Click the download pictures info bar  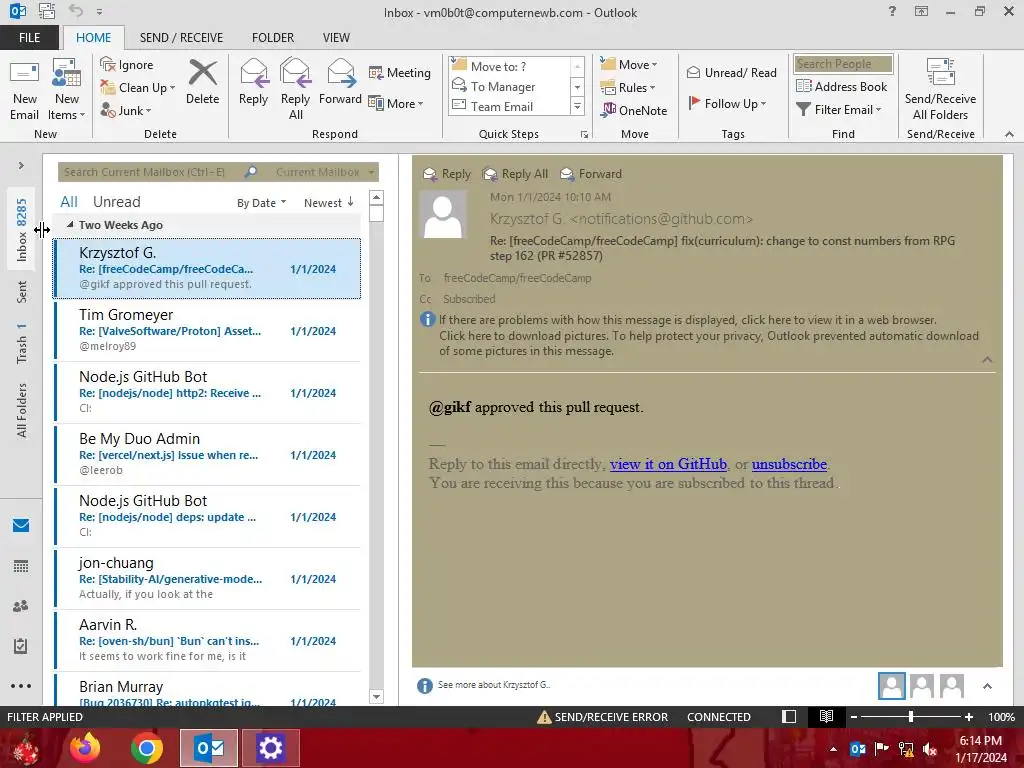click(x=709, y=344)
